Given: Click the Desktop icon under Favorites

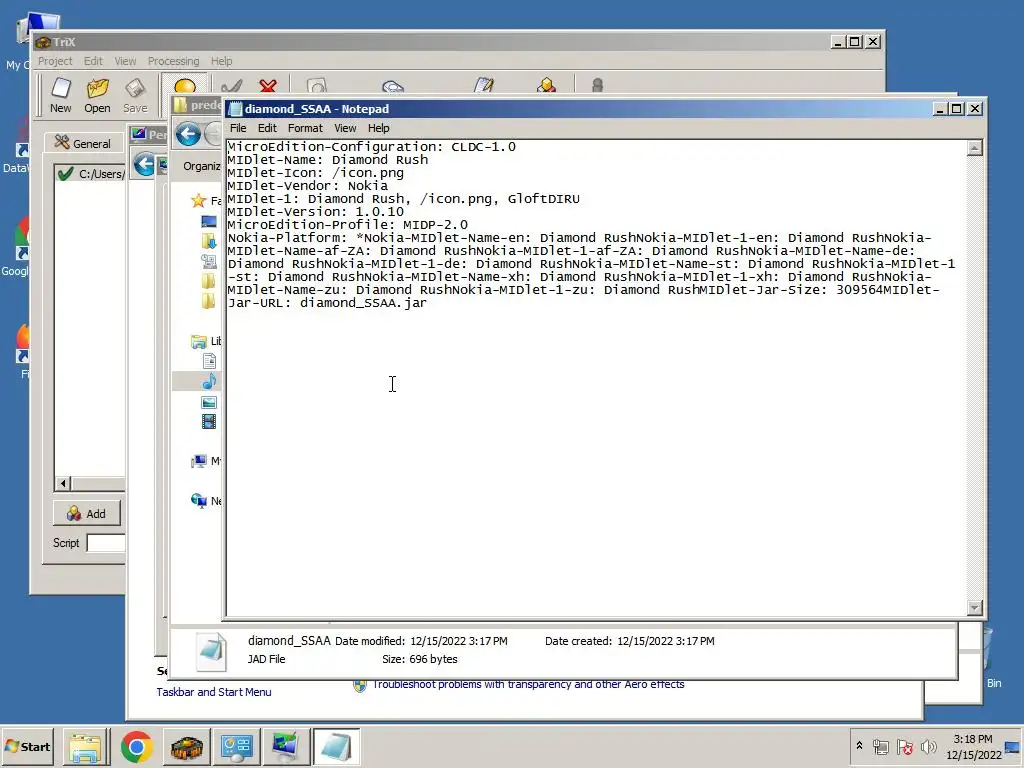Looking at the screenshot, I should click(208, 222).
